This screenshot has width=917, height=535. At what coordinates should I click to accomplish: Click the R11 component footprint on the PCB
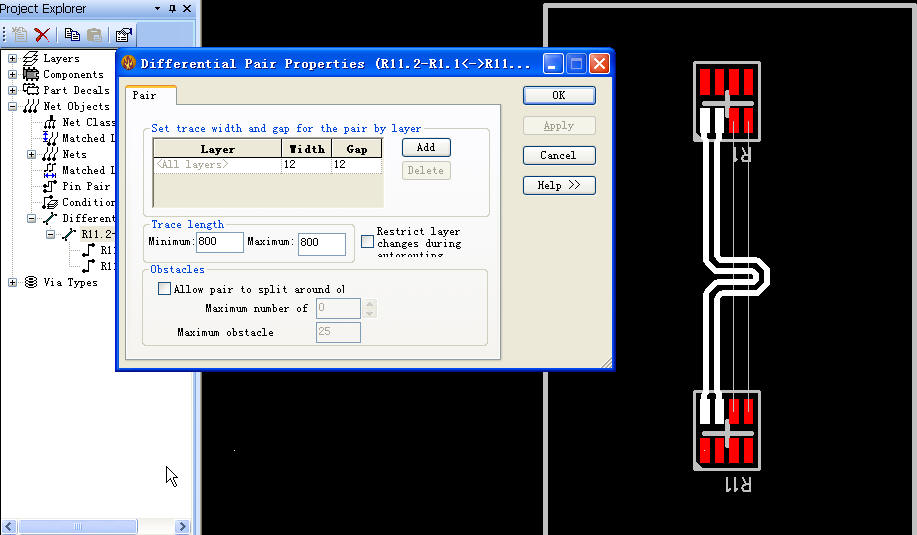(x=727, y=430)
